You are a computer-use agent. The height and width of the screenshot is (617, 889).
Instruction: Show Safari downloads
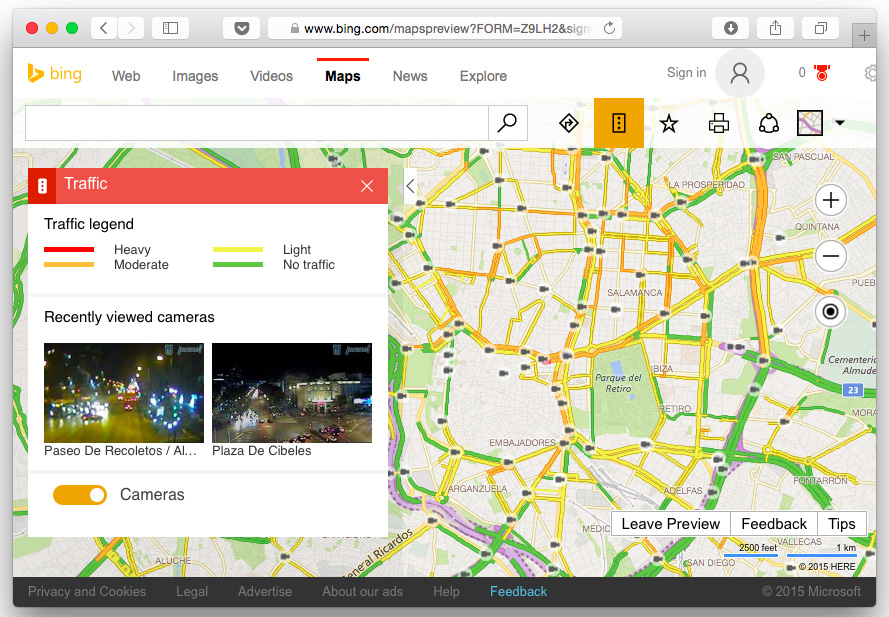[731, 28]
